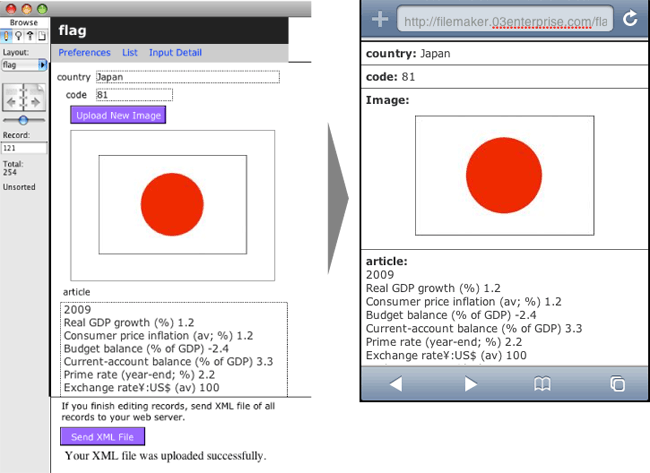Switch to Preview mode page icon

41,36
